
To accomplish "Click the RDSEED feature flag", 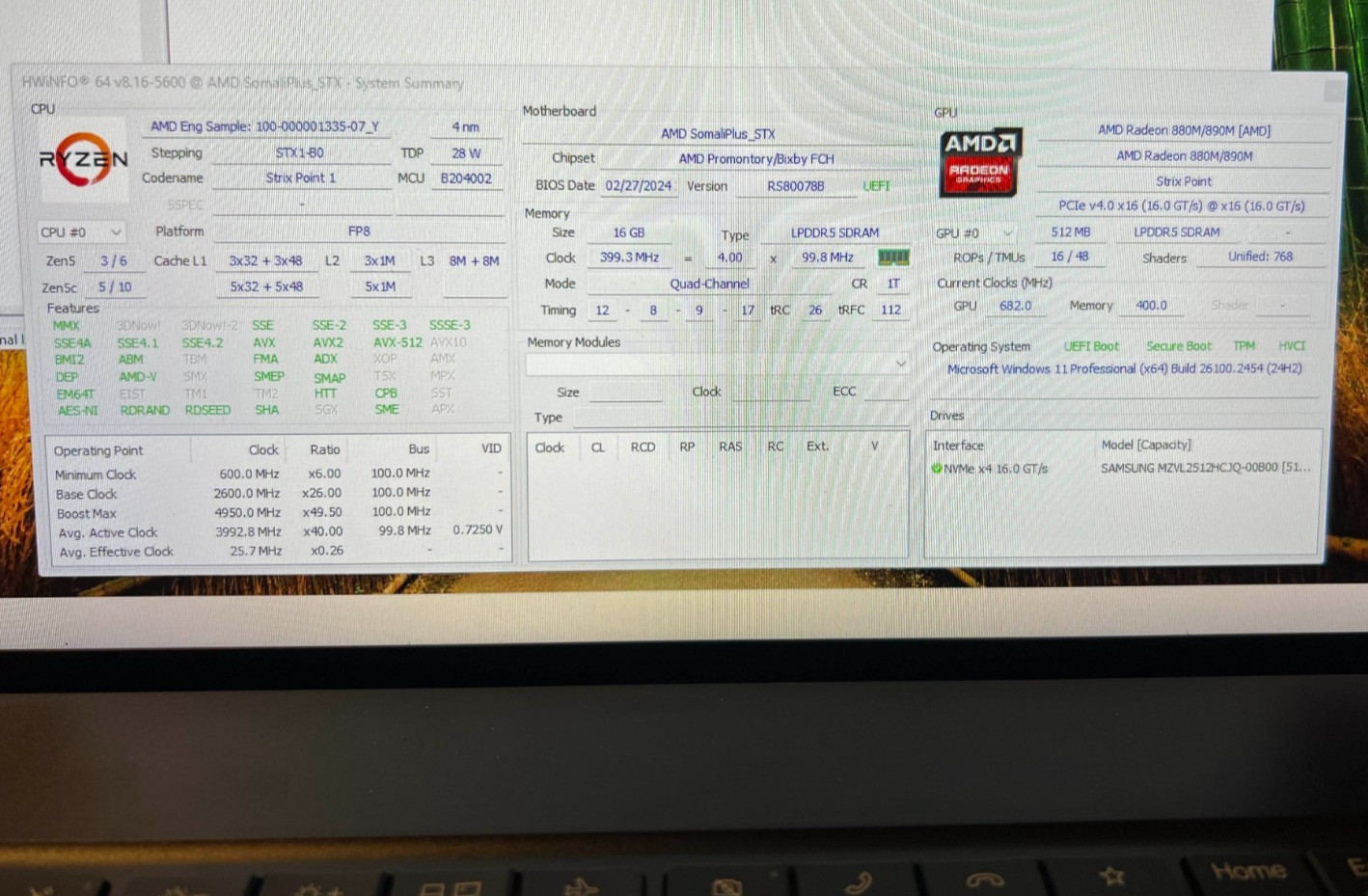I will pos(207,410).
